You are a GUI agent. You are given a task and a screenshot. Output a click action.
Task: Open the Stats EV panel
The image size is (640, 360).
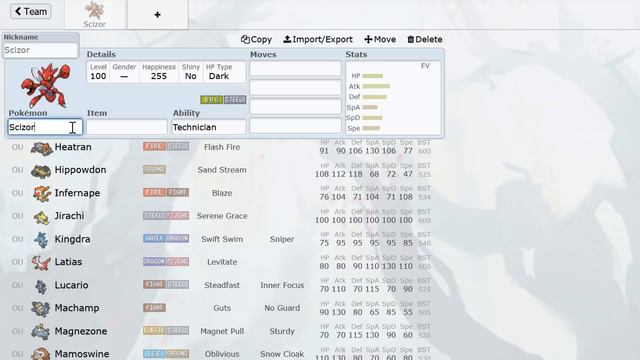(x=393, y=98)
